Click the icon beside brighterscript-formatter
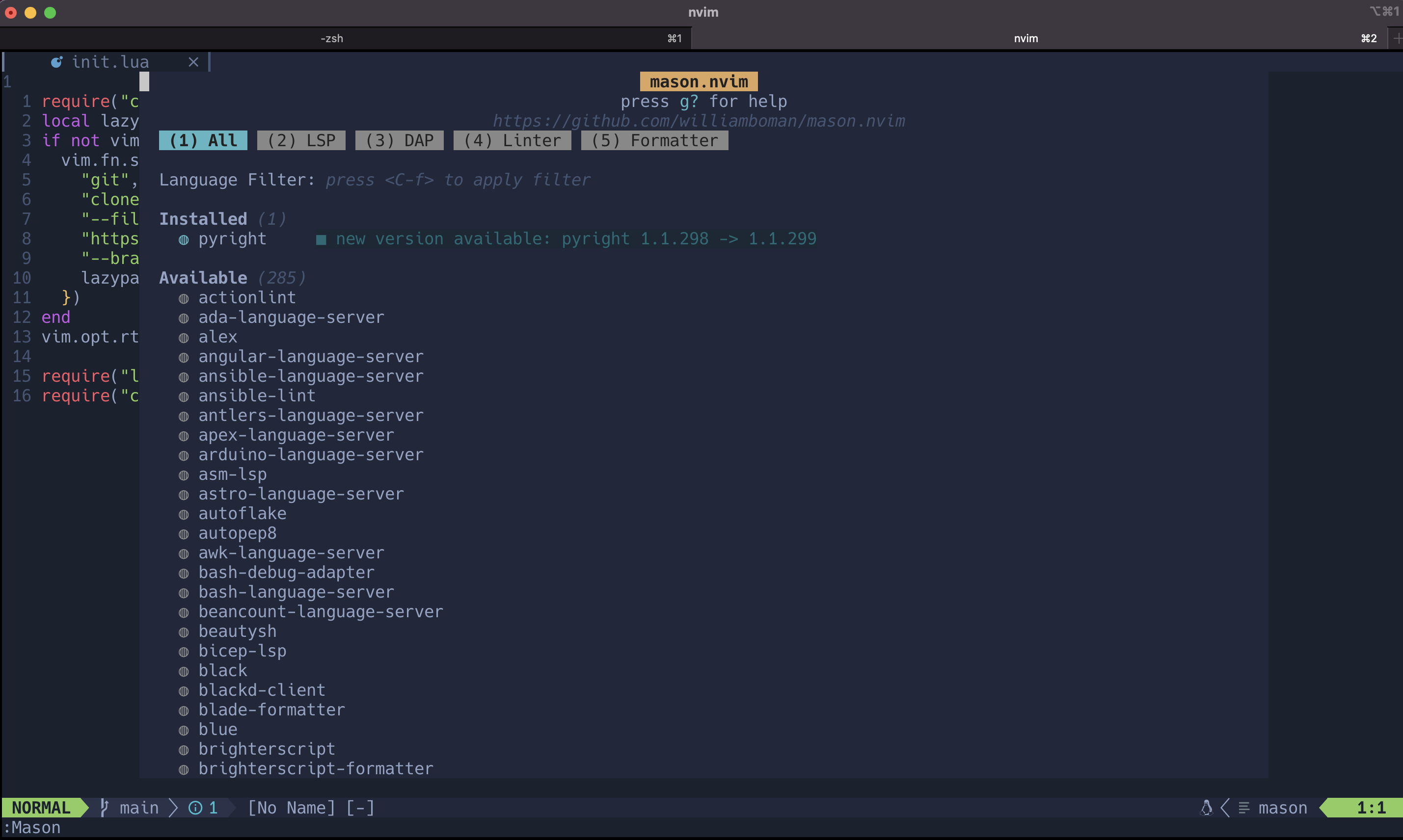The image size is (1403, 840). [184, 769]
